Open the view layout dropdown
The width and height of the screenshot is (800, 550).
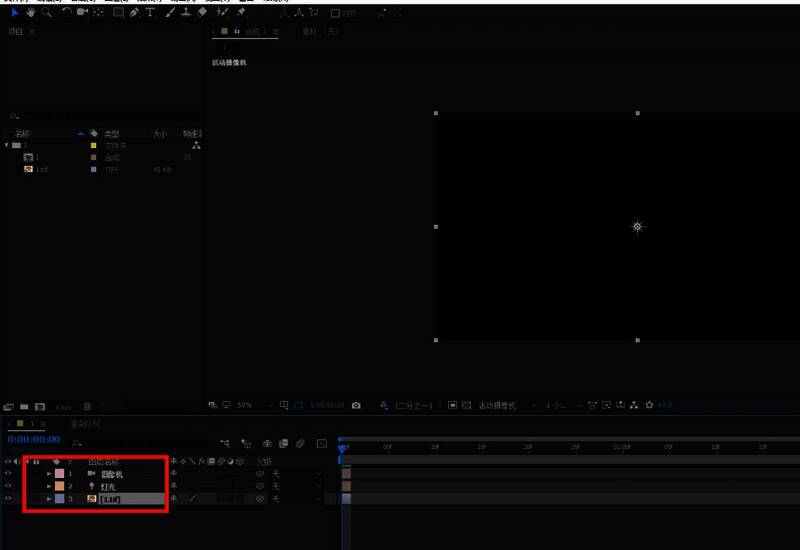click(563, 406)
